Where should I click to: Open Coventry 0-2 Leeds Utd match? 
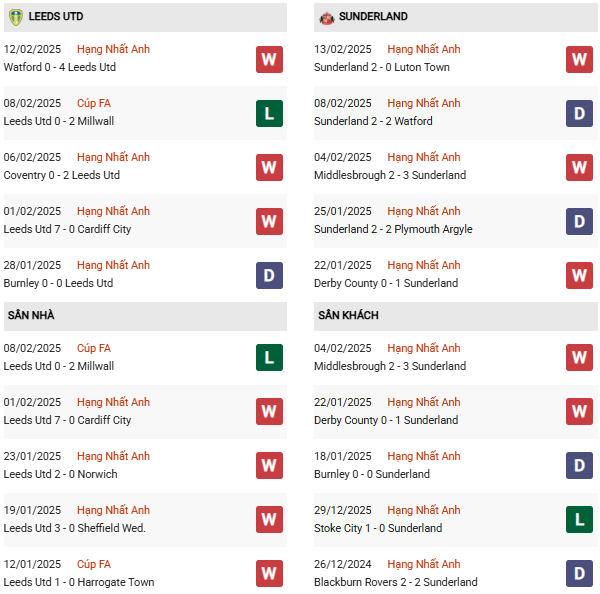tap(62, 175)
